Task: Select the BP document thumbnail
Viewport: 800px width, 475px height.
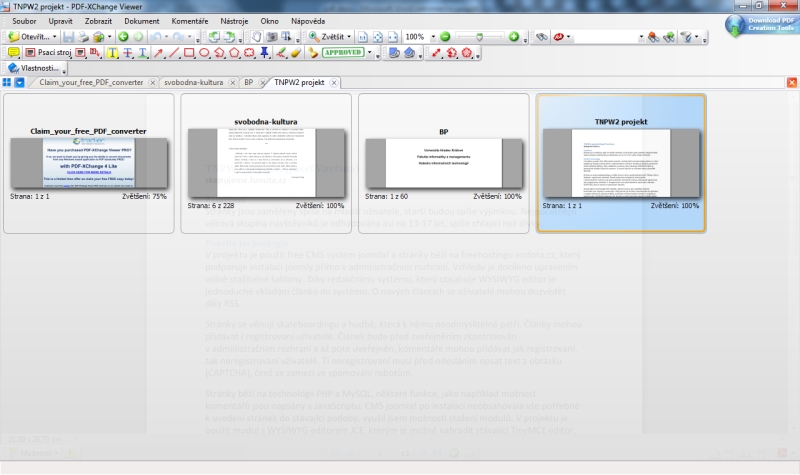Action: [x=443, y=163]
